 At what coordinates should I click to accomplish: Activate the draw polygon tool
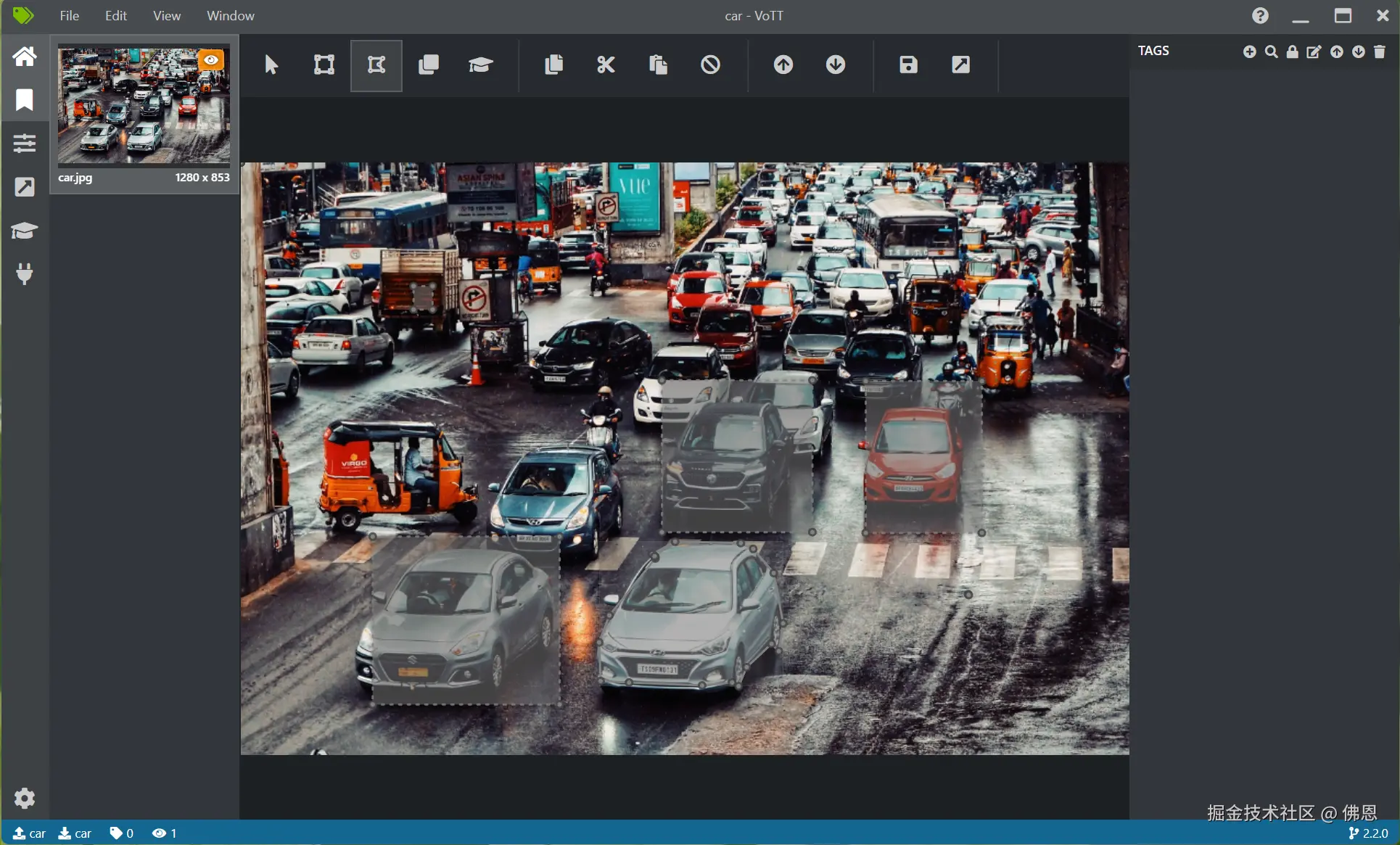376,65
